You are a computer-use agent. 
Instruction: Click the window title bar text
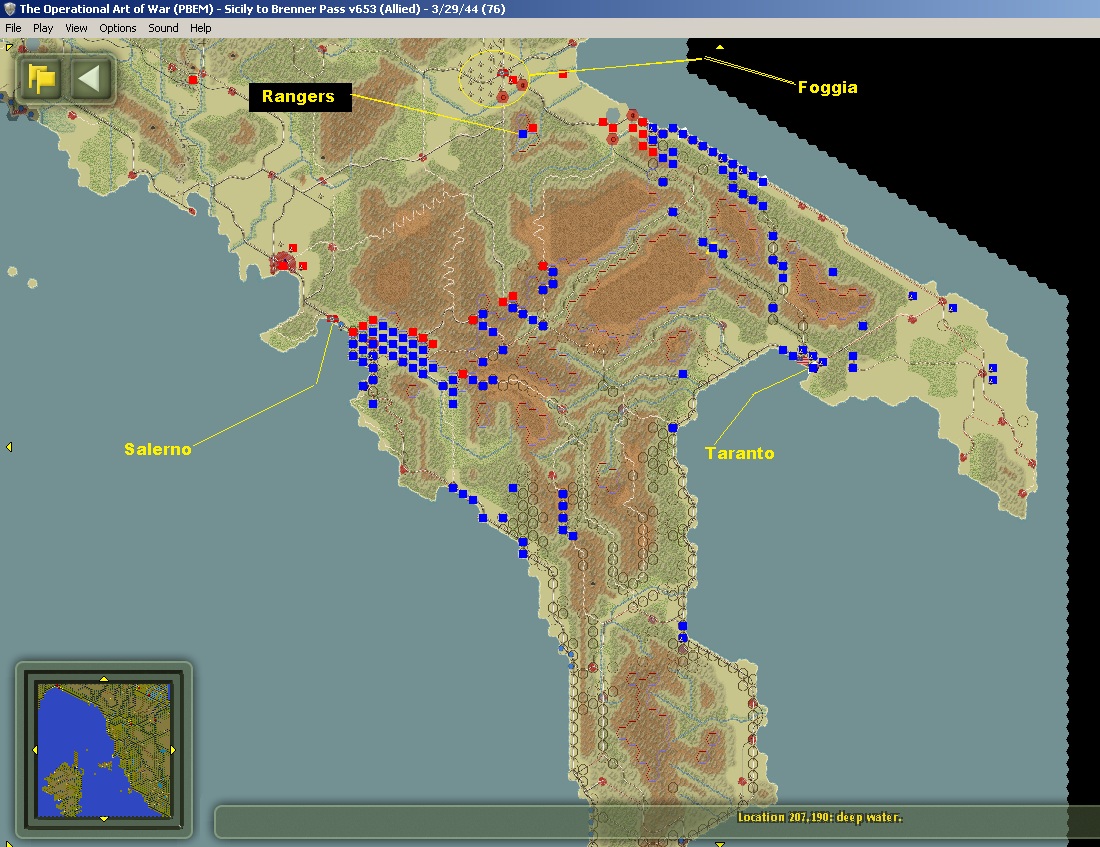[x=262, y=9]
